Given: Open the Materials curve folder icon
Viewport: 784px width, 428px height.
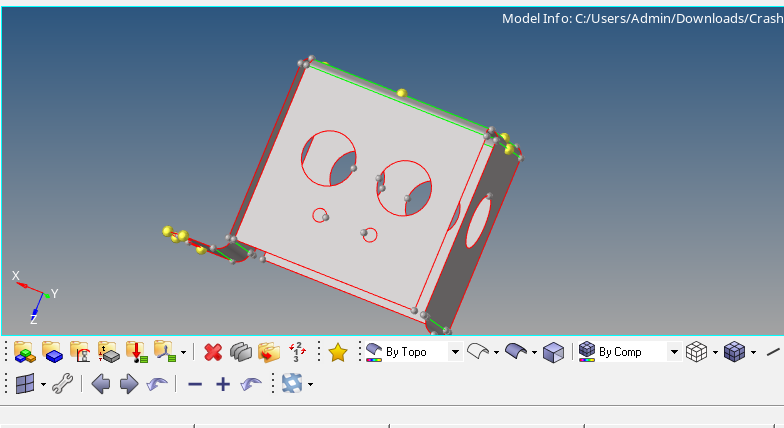Looking at the screenshot, I should click(x=80, y=352).
